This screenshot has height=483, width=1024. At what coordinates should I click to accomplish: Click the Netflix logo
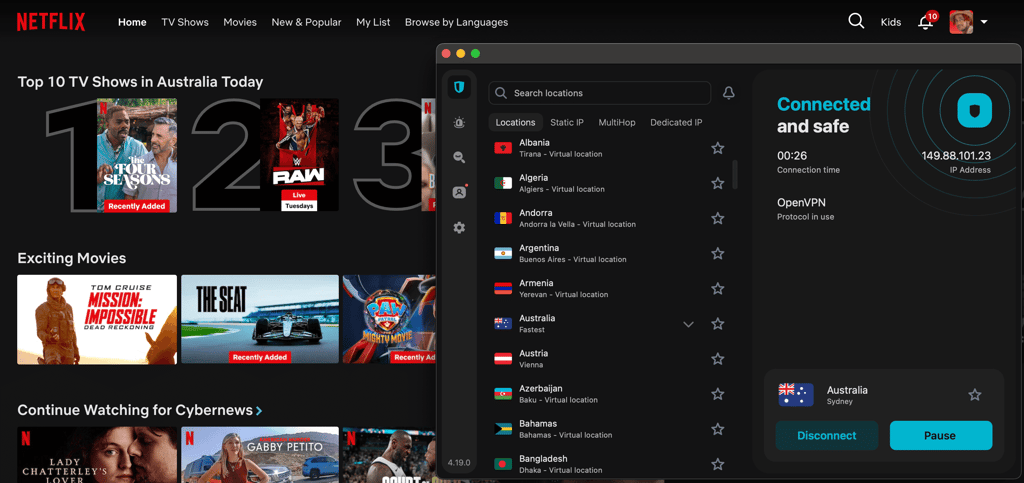click(51, 22)
